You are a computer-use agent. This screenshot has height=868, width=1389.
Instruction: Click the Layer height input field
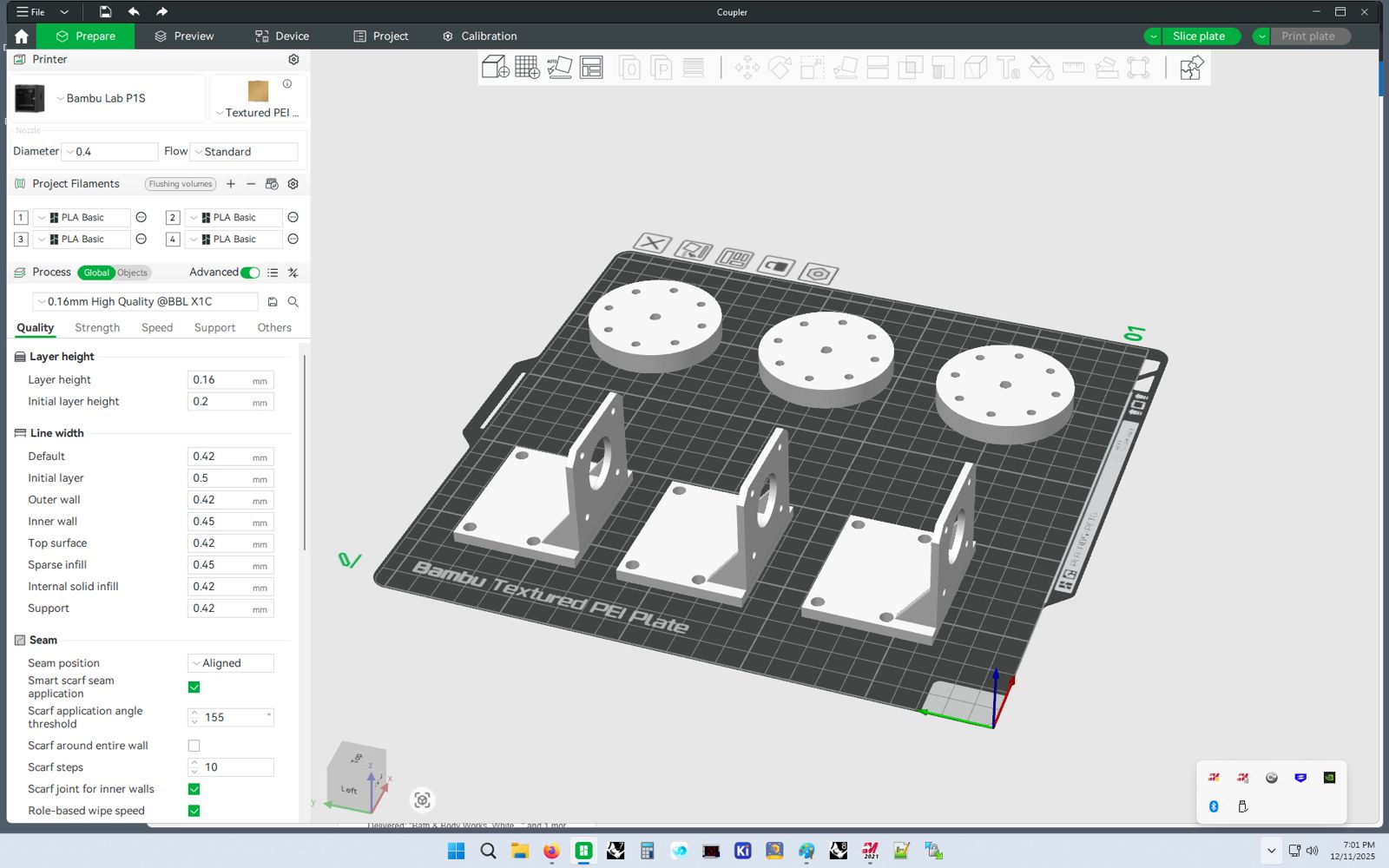220,380
